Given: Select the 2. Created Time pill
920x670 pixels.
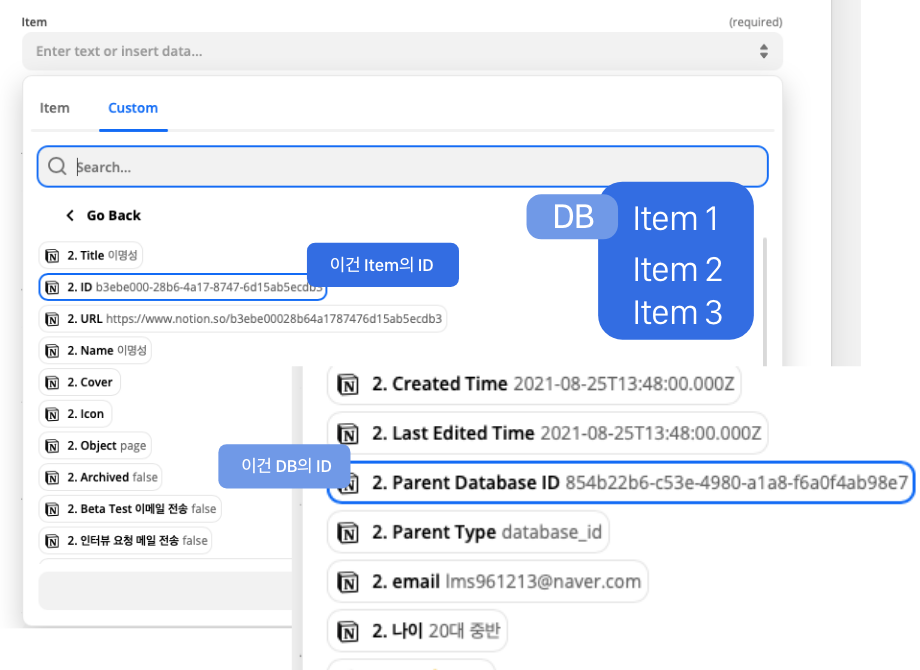Looking at the screenshot, I should tap(534, 384).
